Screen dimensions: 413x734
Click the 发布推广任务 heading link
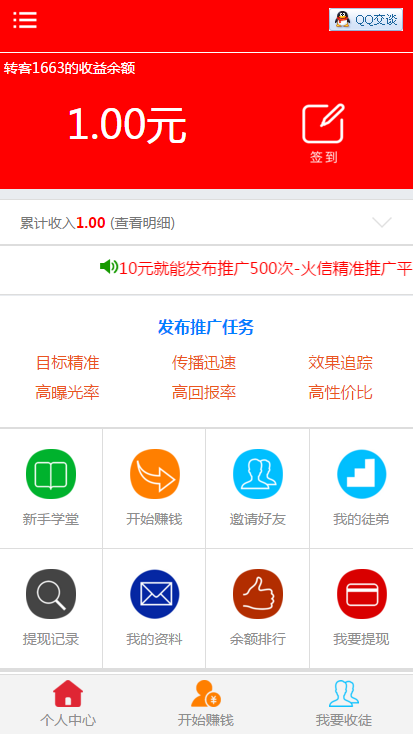206,327
